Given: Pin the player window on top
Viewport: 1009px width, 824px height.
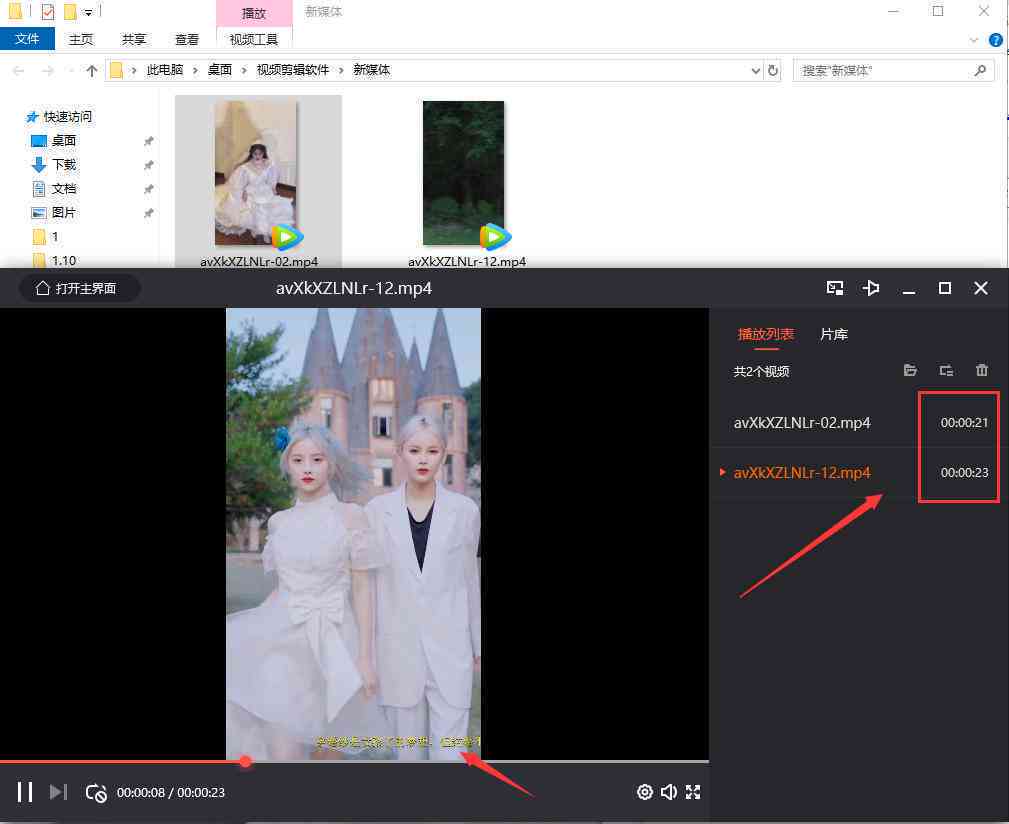Looking at the screenshot, I should coord(871,288).
